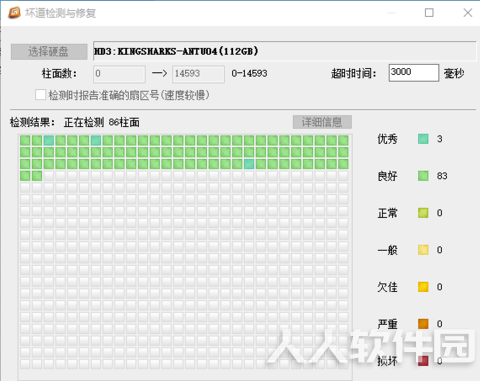This screenshot has width=480, height=381.
Task: Click the starting cylinder field showing 0
Action: 119,74
